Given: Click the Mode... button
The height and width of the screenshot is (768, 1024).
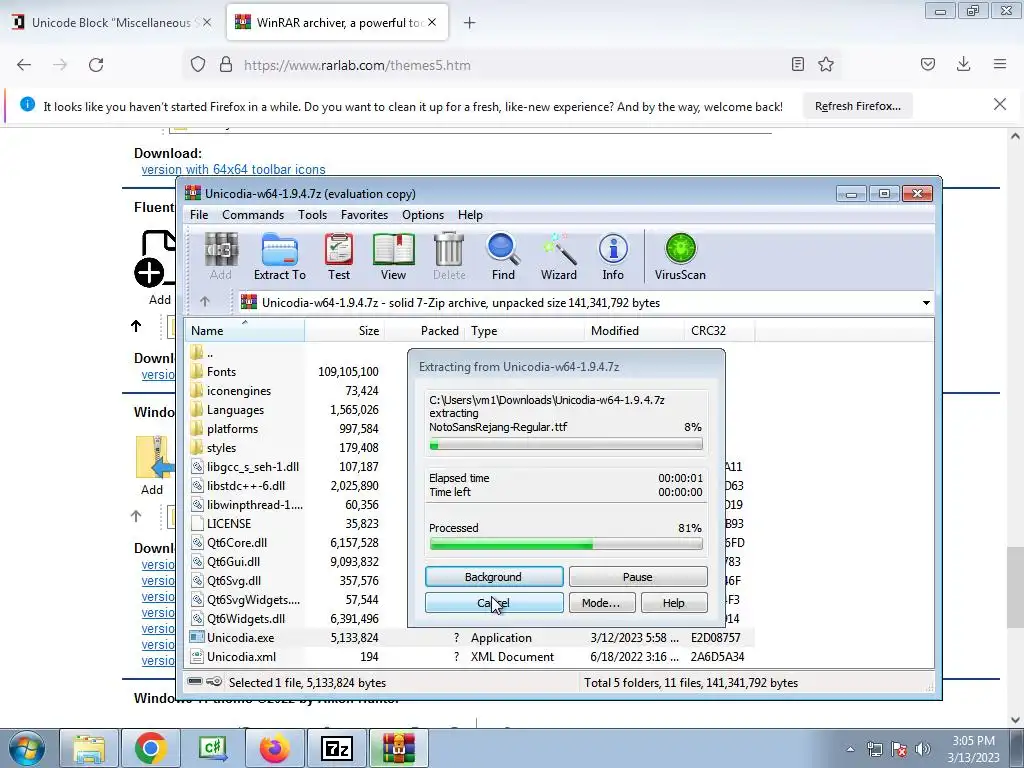Looking at the screenshot, I should [601, 603].
